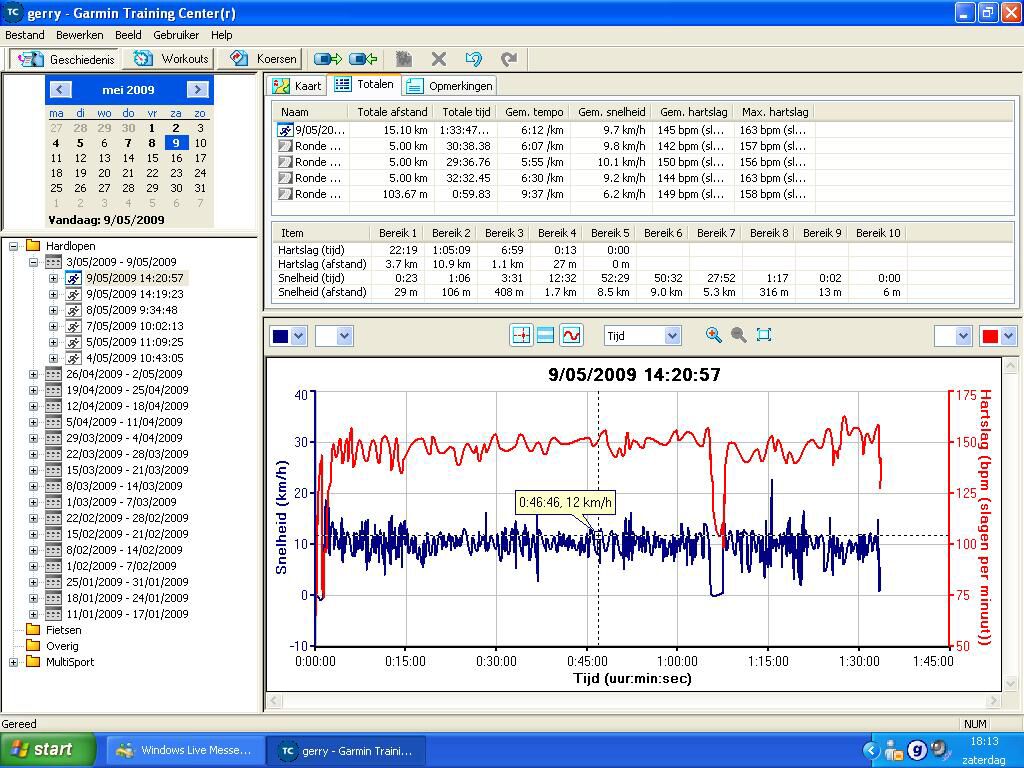Image resolution: width=1024 pixels, height=768 pixels.
Task: Open the Geschiedenis view
Action: [65, 59]
